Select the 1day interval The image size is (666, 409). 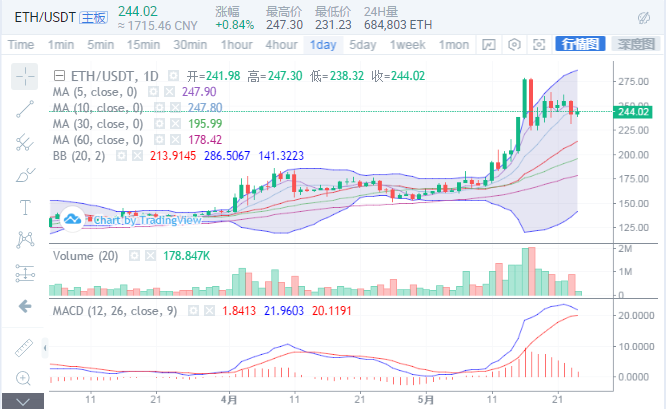tap(323, 45)
